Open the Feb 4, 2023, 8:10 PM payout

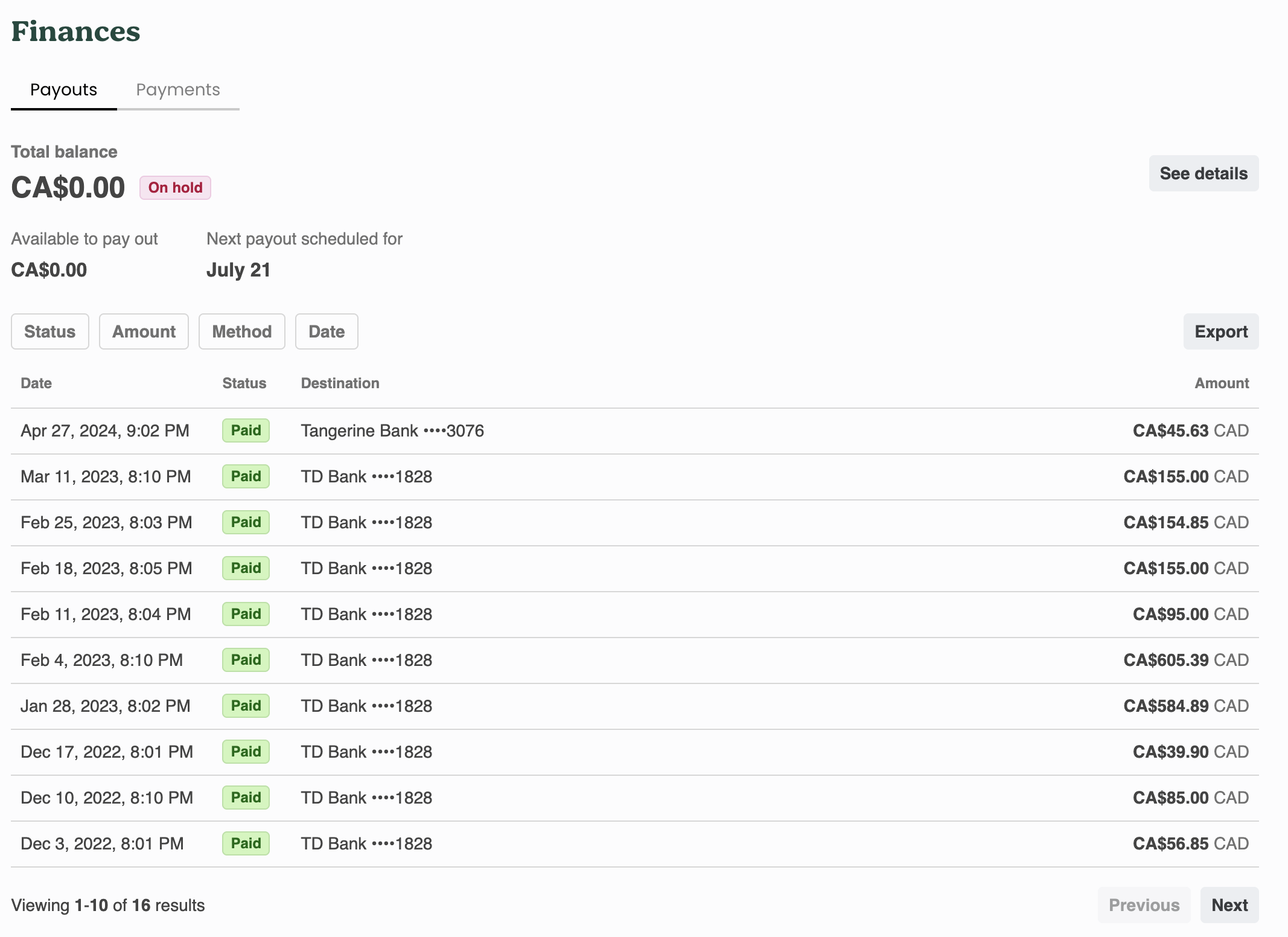tap(635, 660)
